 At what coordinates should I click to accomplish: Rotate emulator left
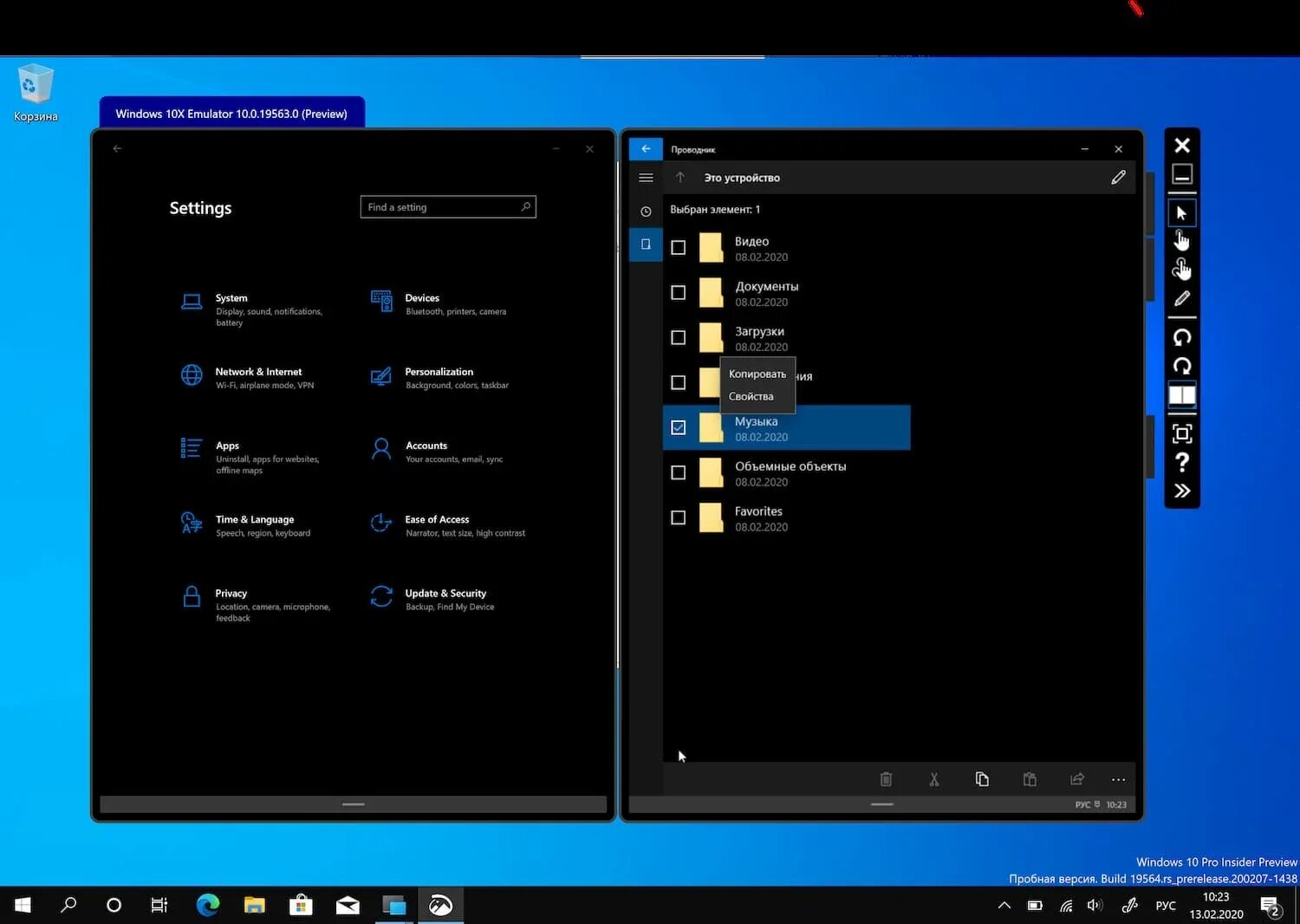coord(1182,337)
